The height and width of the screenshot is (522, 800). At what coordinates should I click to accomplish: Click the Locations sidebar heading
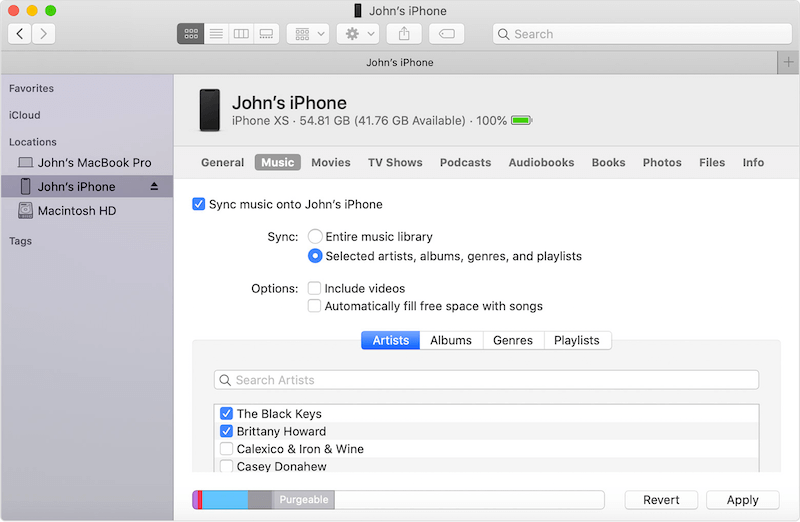pyautogui.click(x=33, y=142)
